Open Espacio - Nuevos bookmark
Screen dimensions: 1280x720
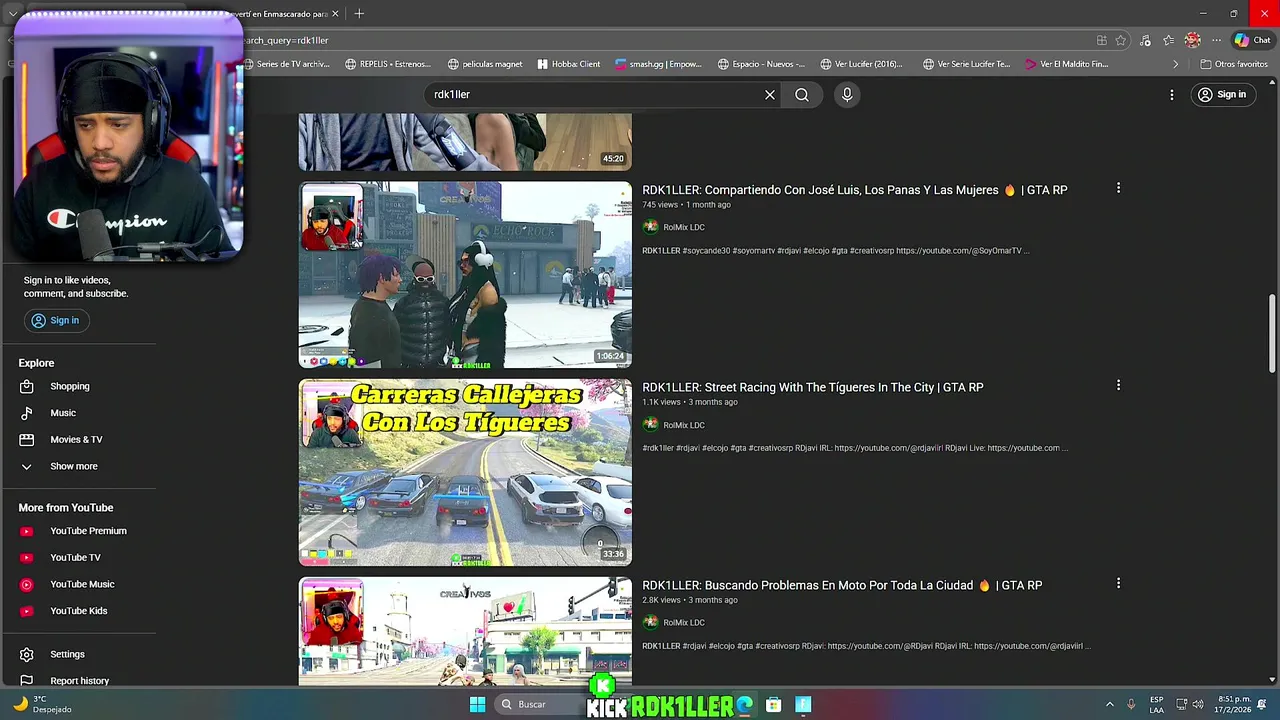pyautogui.click(x=761, y=64)
